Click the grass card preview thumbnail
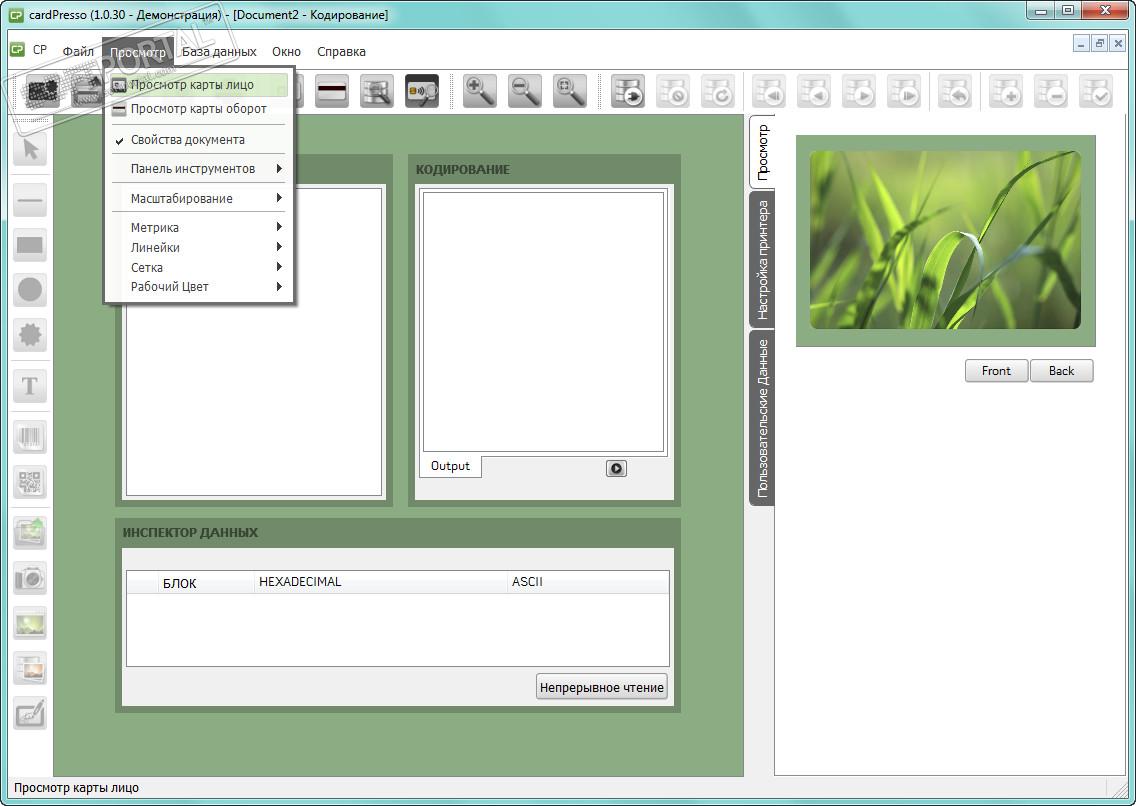1136x806 pixels. coord(945,240)
